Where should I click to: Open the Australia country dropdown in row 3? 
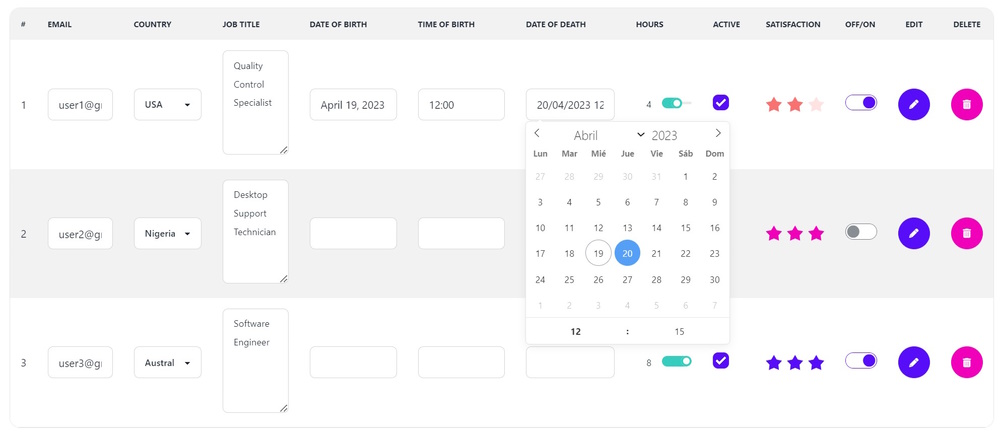pos(168,362)
